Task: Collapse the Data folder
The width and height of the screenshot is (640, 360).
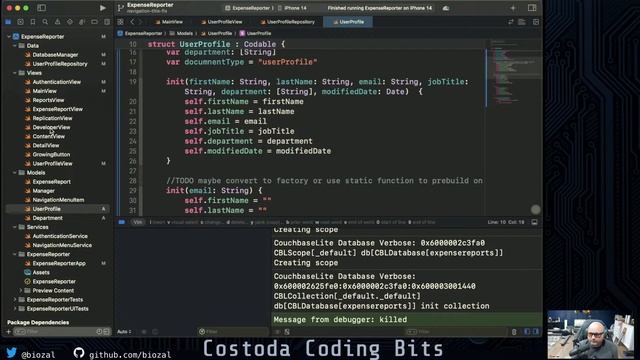Action: (x=15, y=46)
